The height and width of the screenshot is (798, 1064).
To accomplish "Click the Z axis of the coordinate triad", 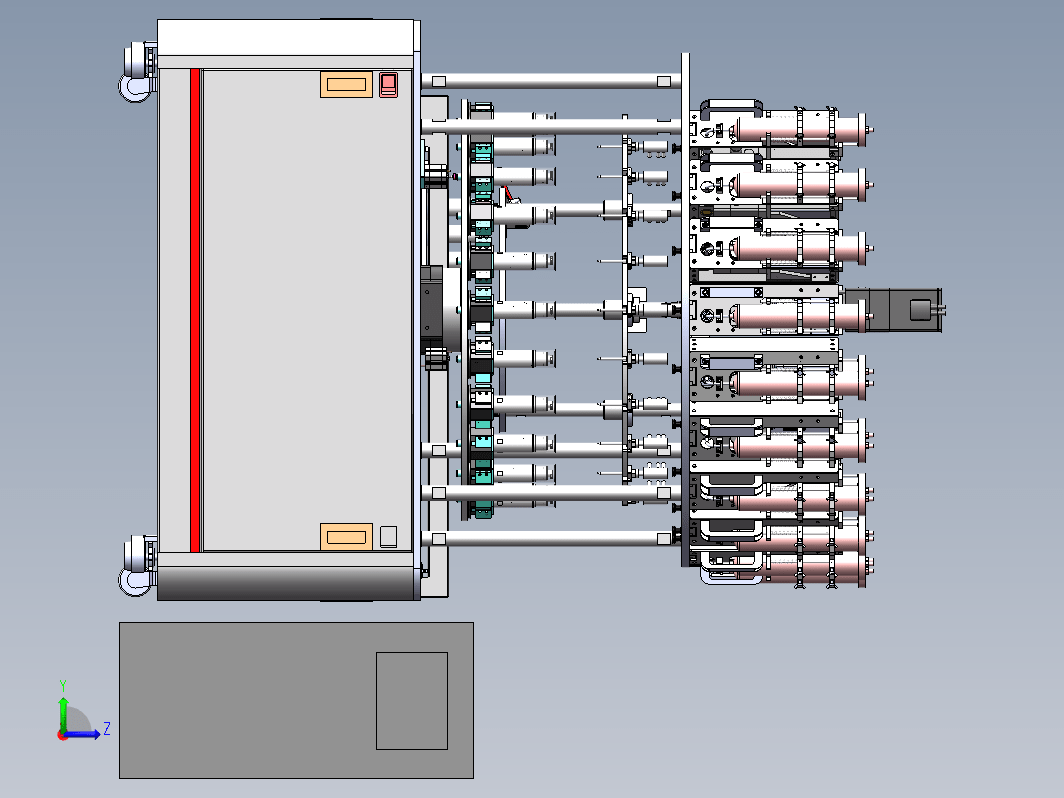I will coord(83,734).
